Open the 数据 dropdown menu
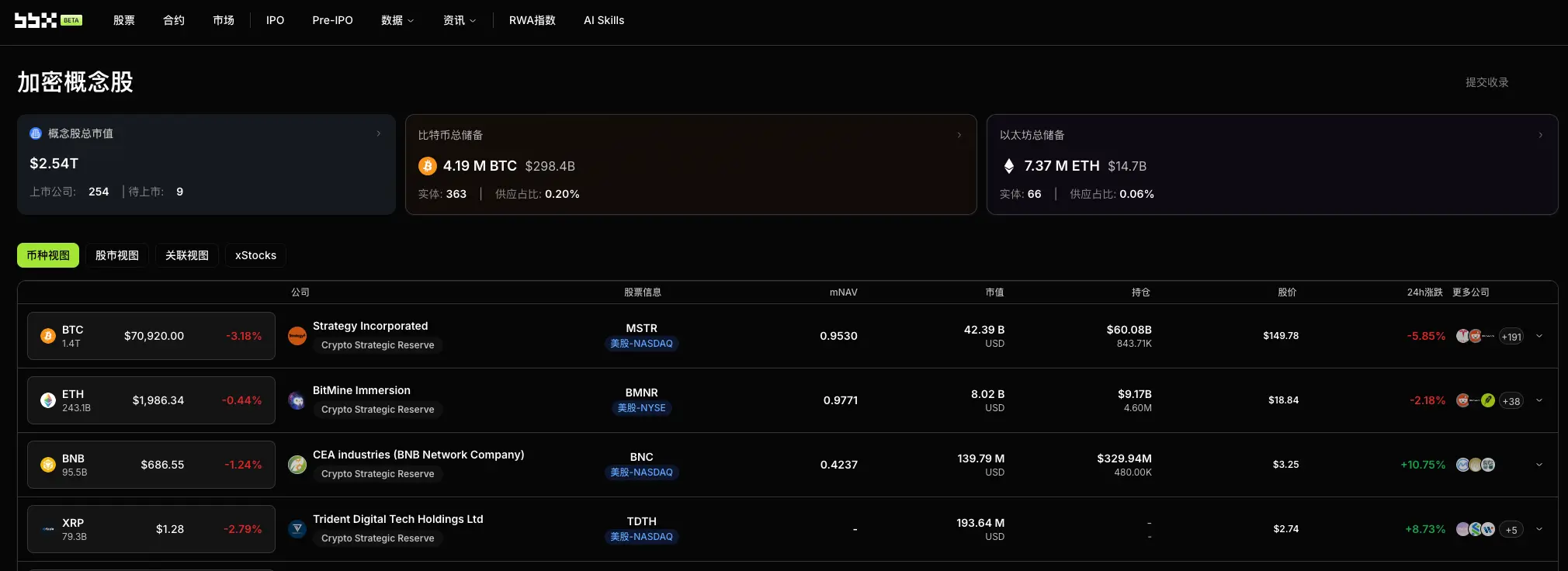This screenshot has height=571, width=1568. 397,20
